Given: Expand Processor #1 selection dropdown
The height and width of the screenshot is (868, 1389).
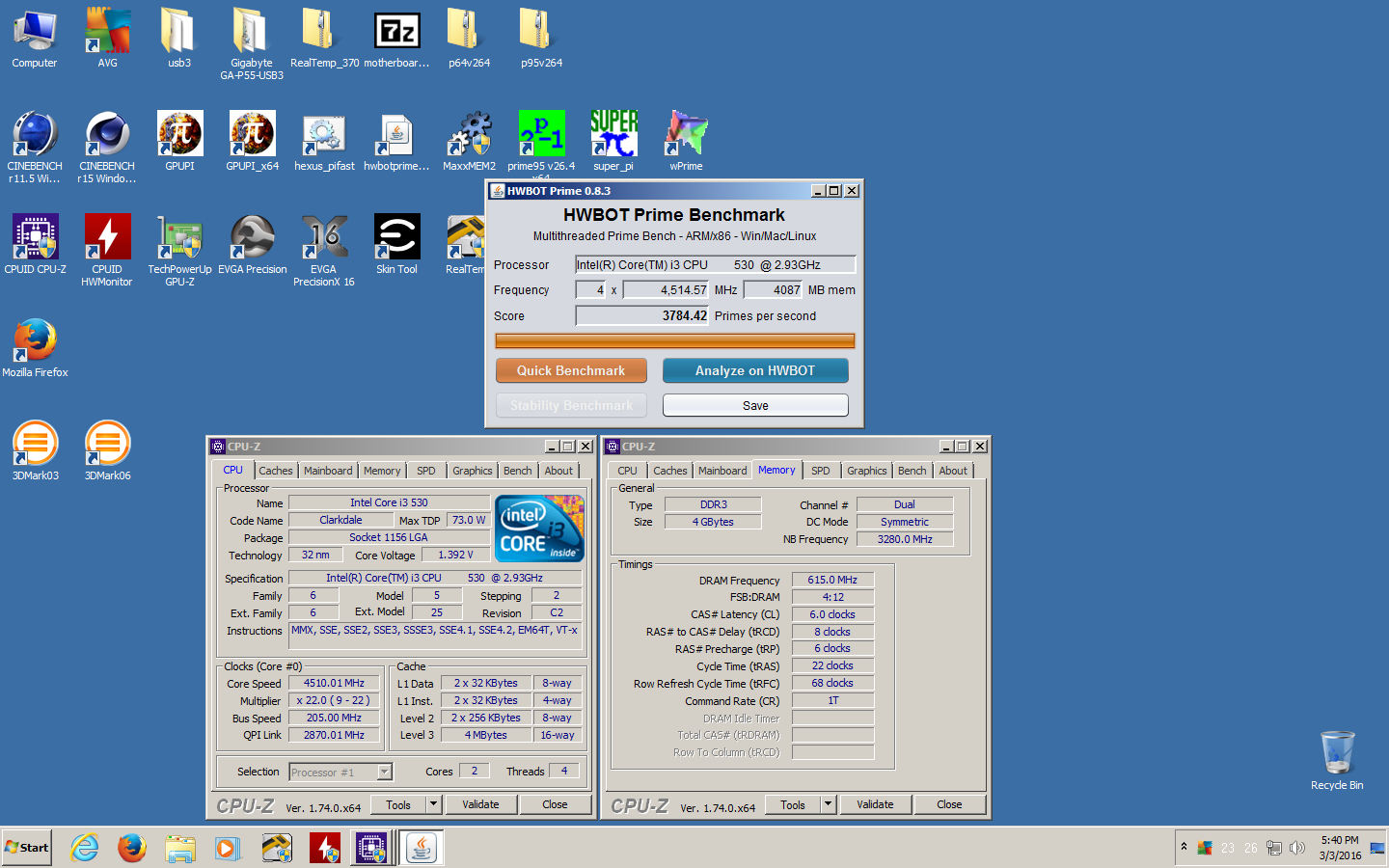Looking at the screenshot, I should pos(385,772).
